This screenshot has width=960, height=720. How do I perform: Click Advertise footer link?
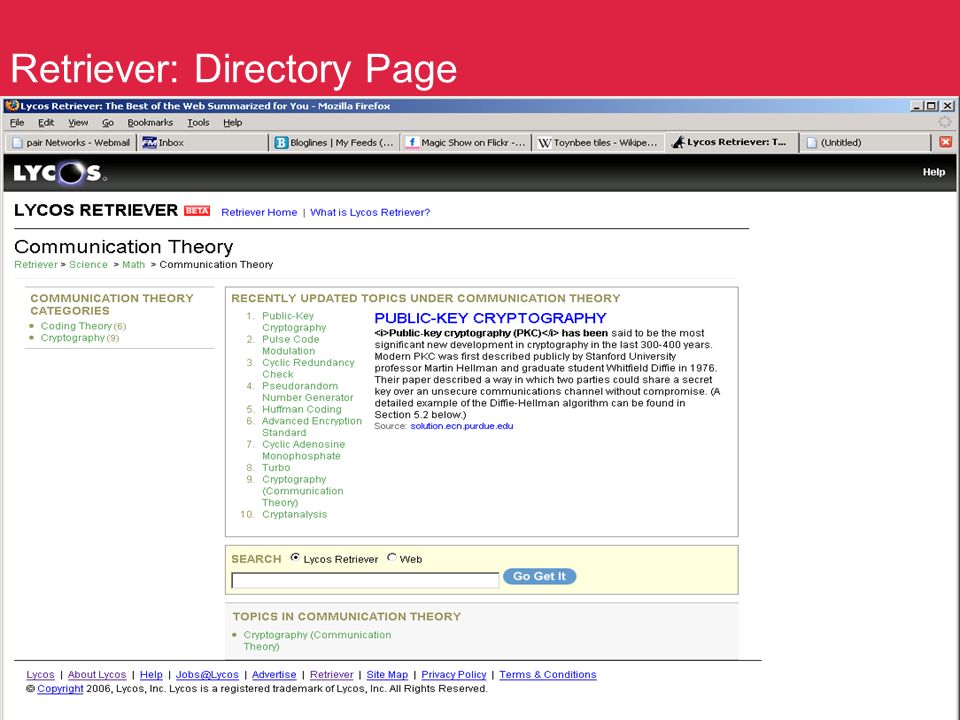pyautogui.click(x=274, y=675)
